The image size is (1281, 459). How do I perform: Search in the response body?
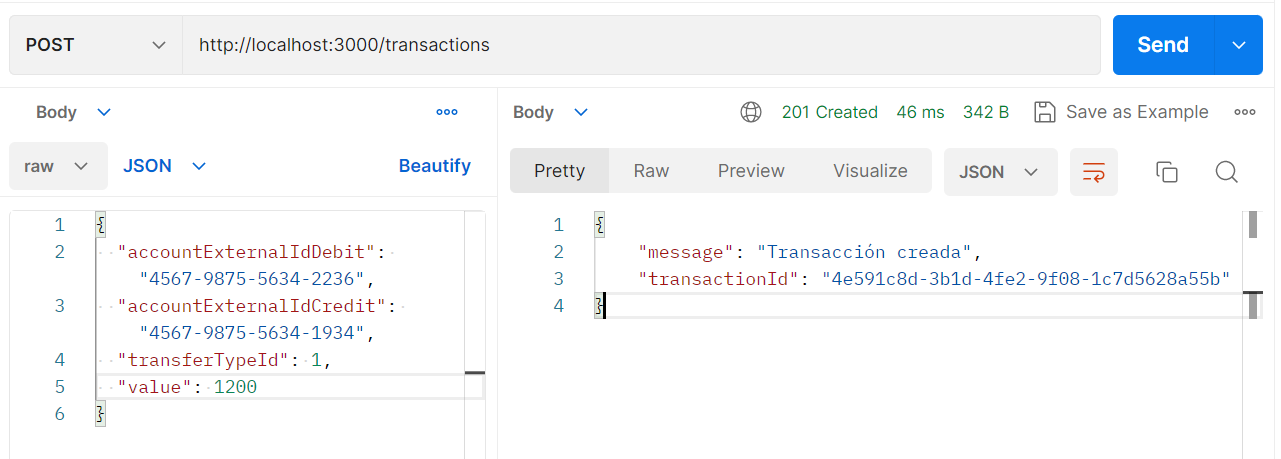click(x=1227, y=172)
